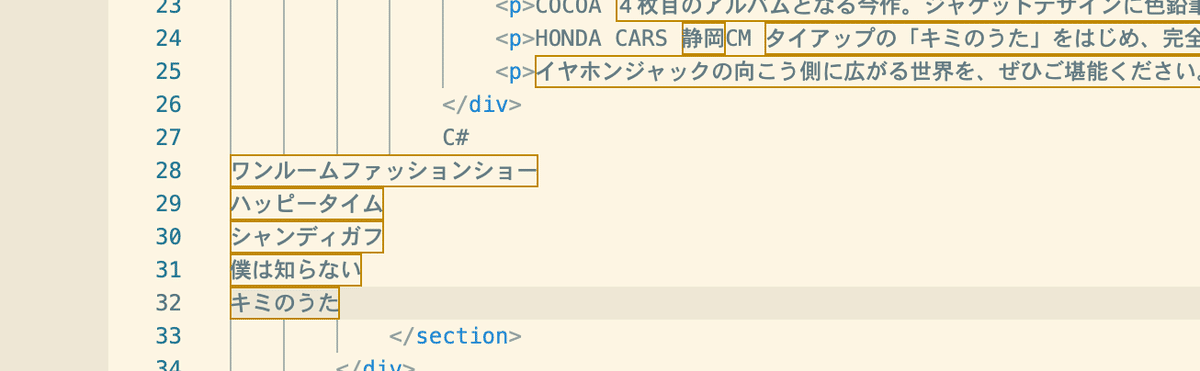Click line number 24 in the gutter
This screenshot has width=1200, height=371.
tap(168, 39)
